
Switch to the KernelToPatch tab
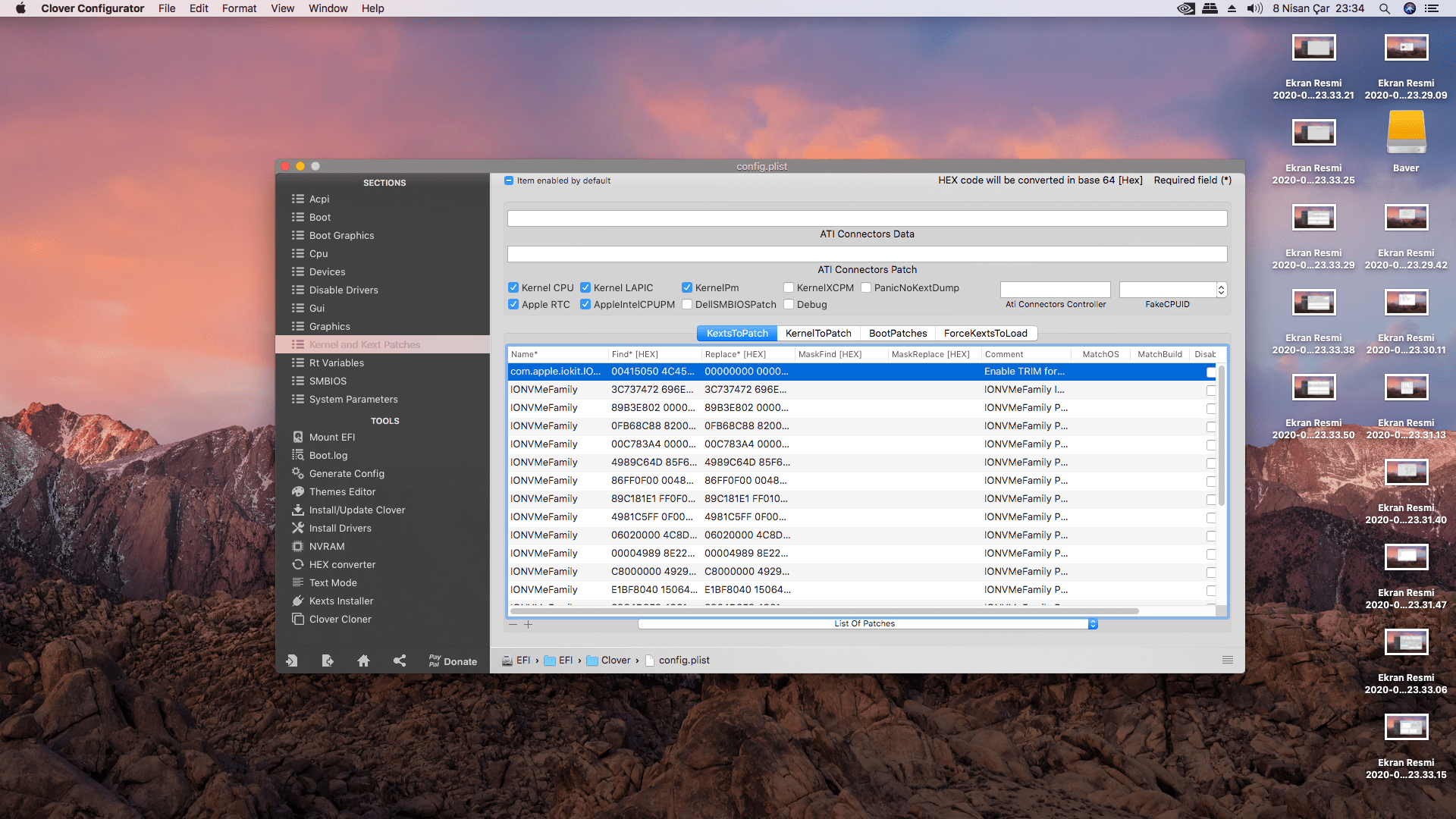pyautogui.click(x=818, y=334)
